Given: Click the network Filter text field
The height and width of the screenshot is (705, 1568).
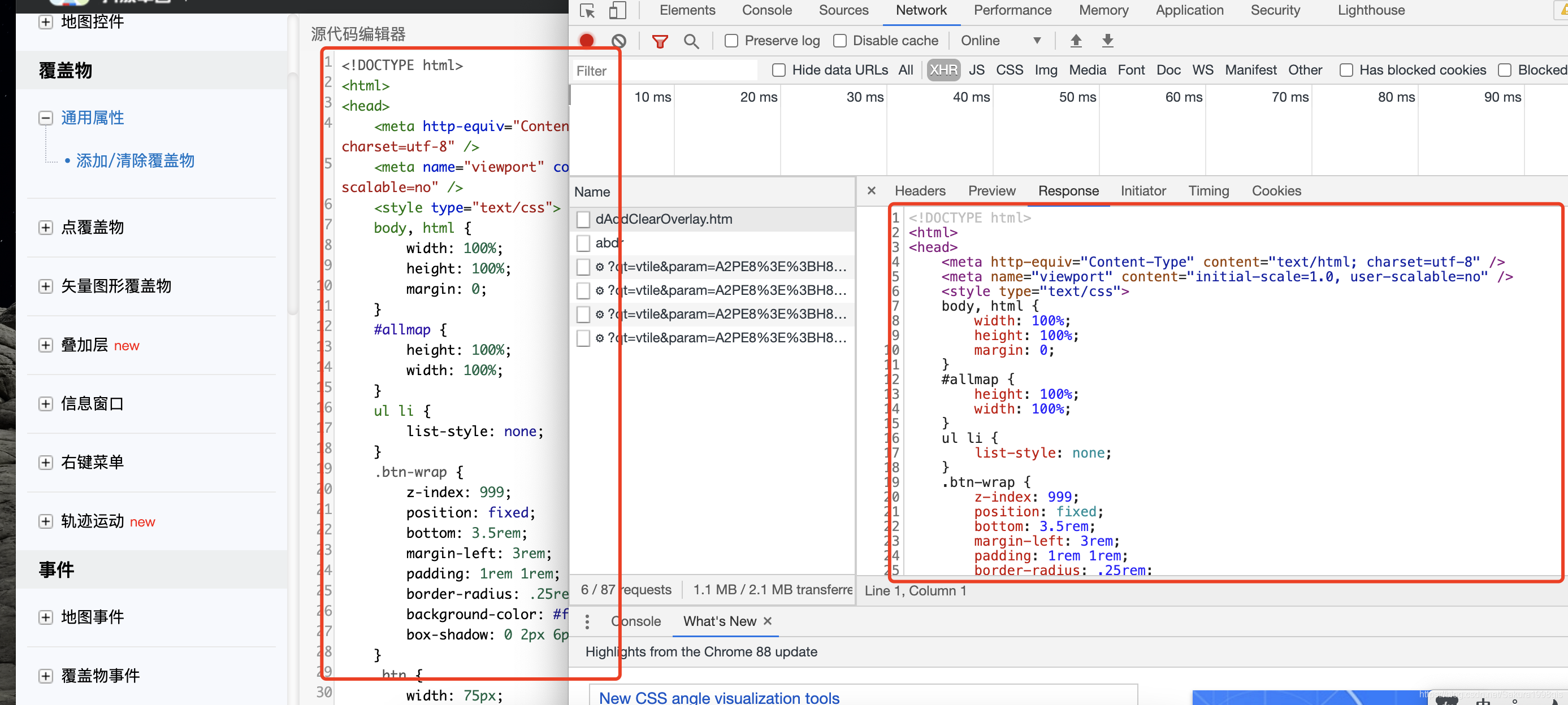Looking at the screenshot, I should [664, 71].
